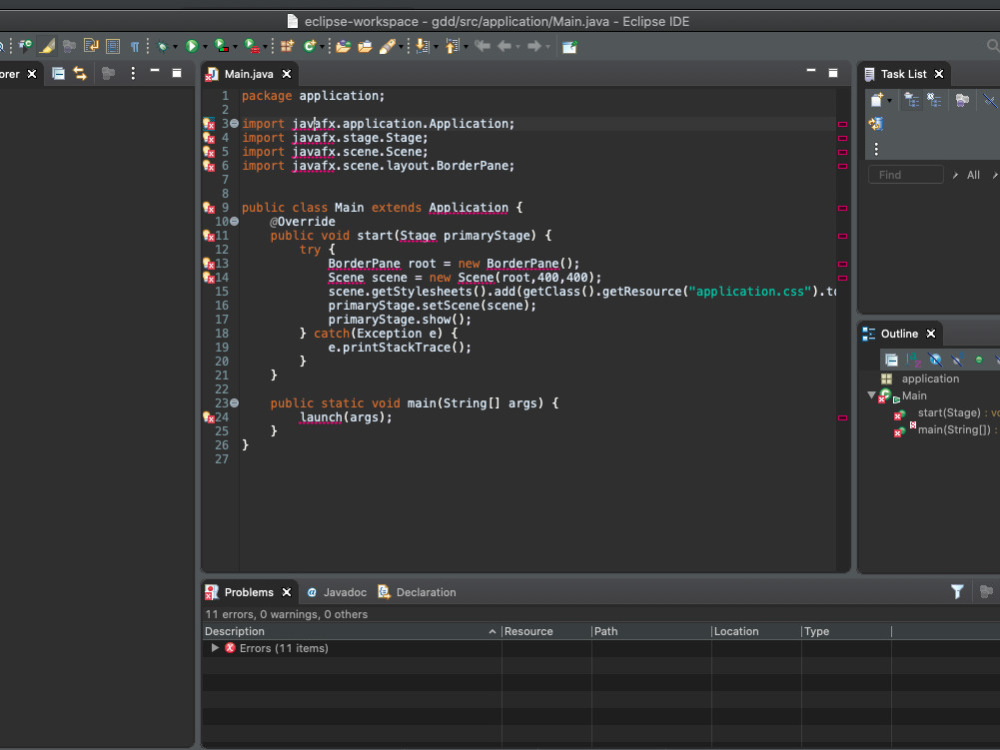Toggle Mark Occurrences highlighter
The height and width of the screenshot is (750, 1000).
tap(47, 46)
